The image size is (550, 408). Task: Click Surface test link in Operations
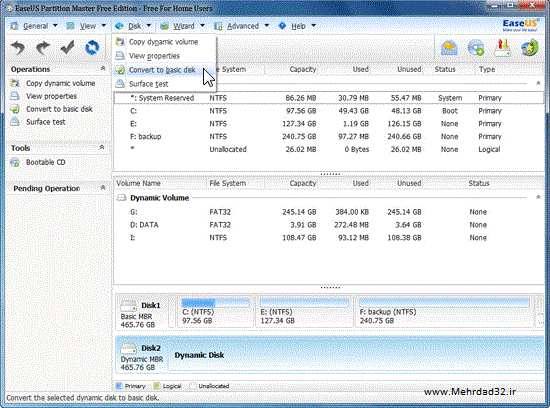pyautogui.click(x=46, y=122)
